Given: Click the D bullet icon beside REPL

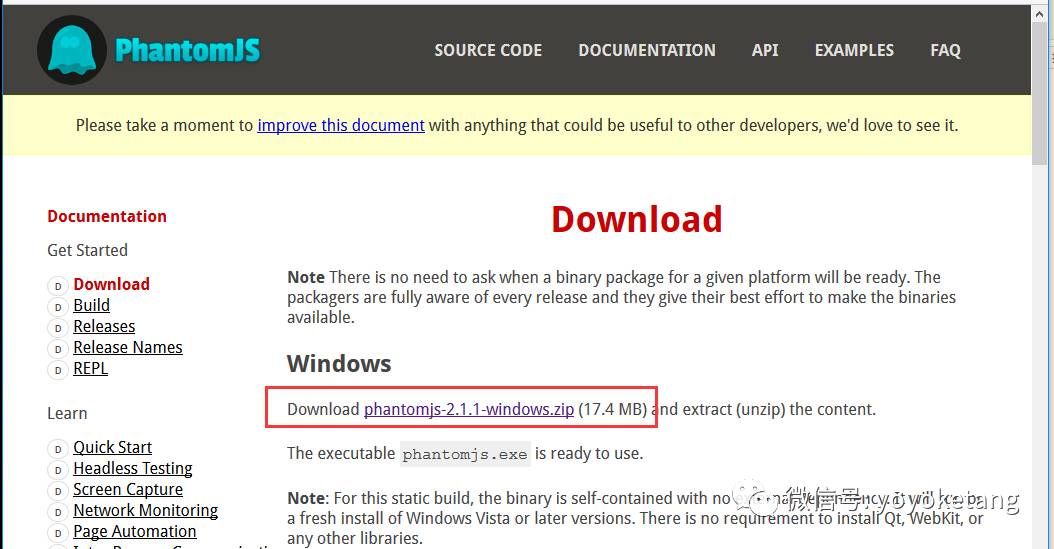Looking at the screenshot, I should point(58,370).
